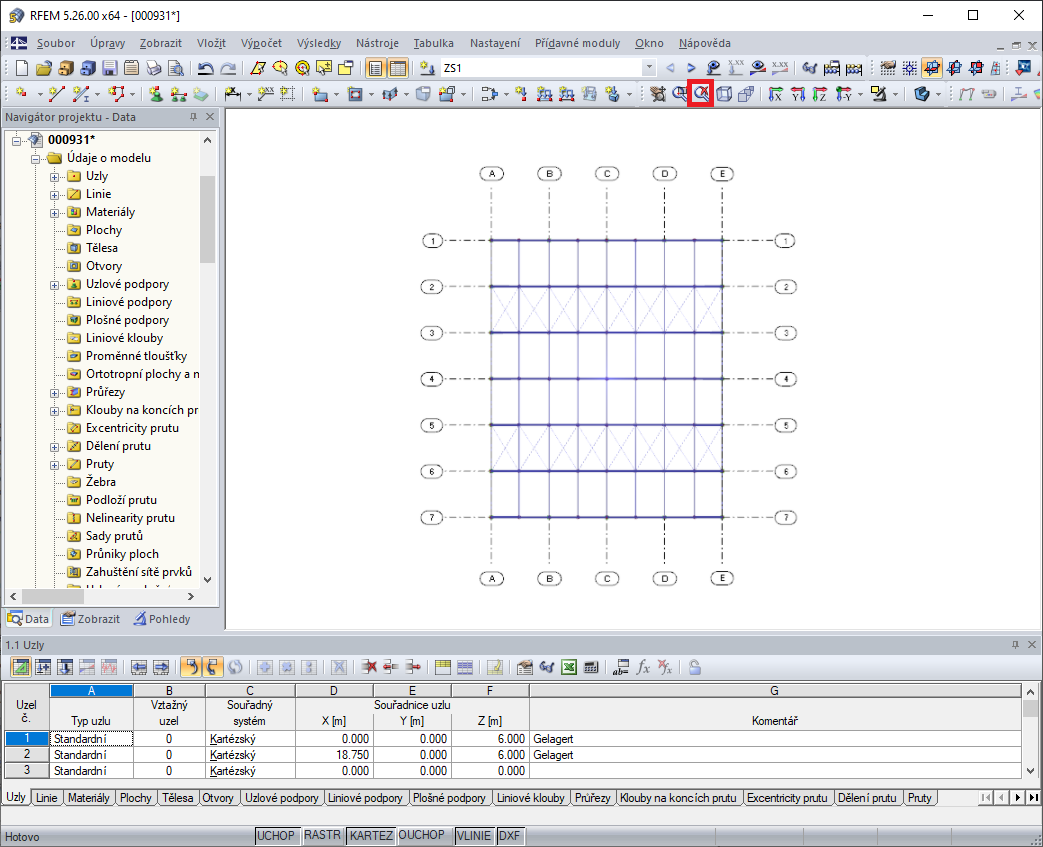The image size is (1043, 847).
Task: Select row header for node 2
Action: click(27, 755)
